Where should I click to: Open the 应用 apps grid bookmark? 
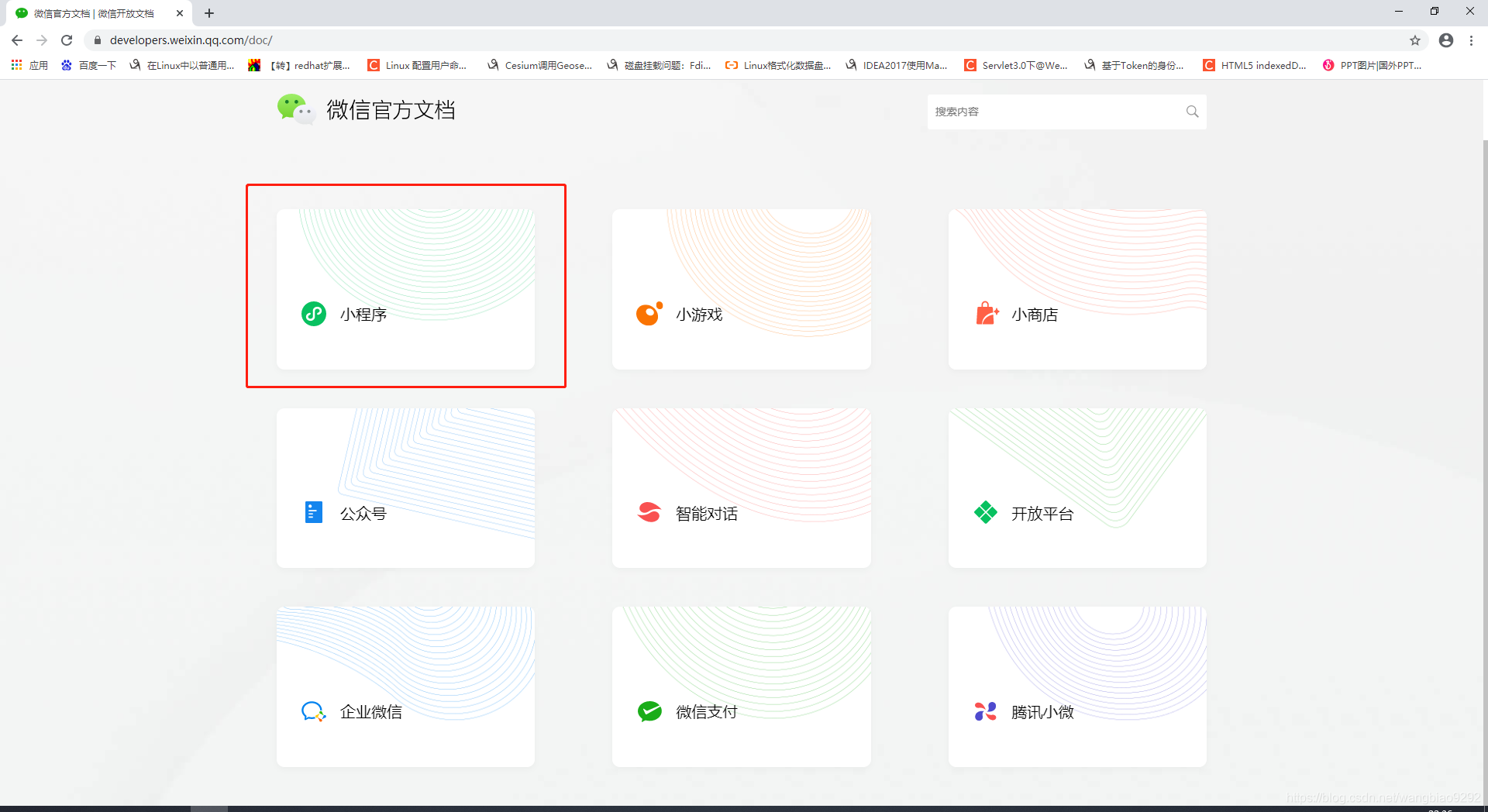pos(29,65)
